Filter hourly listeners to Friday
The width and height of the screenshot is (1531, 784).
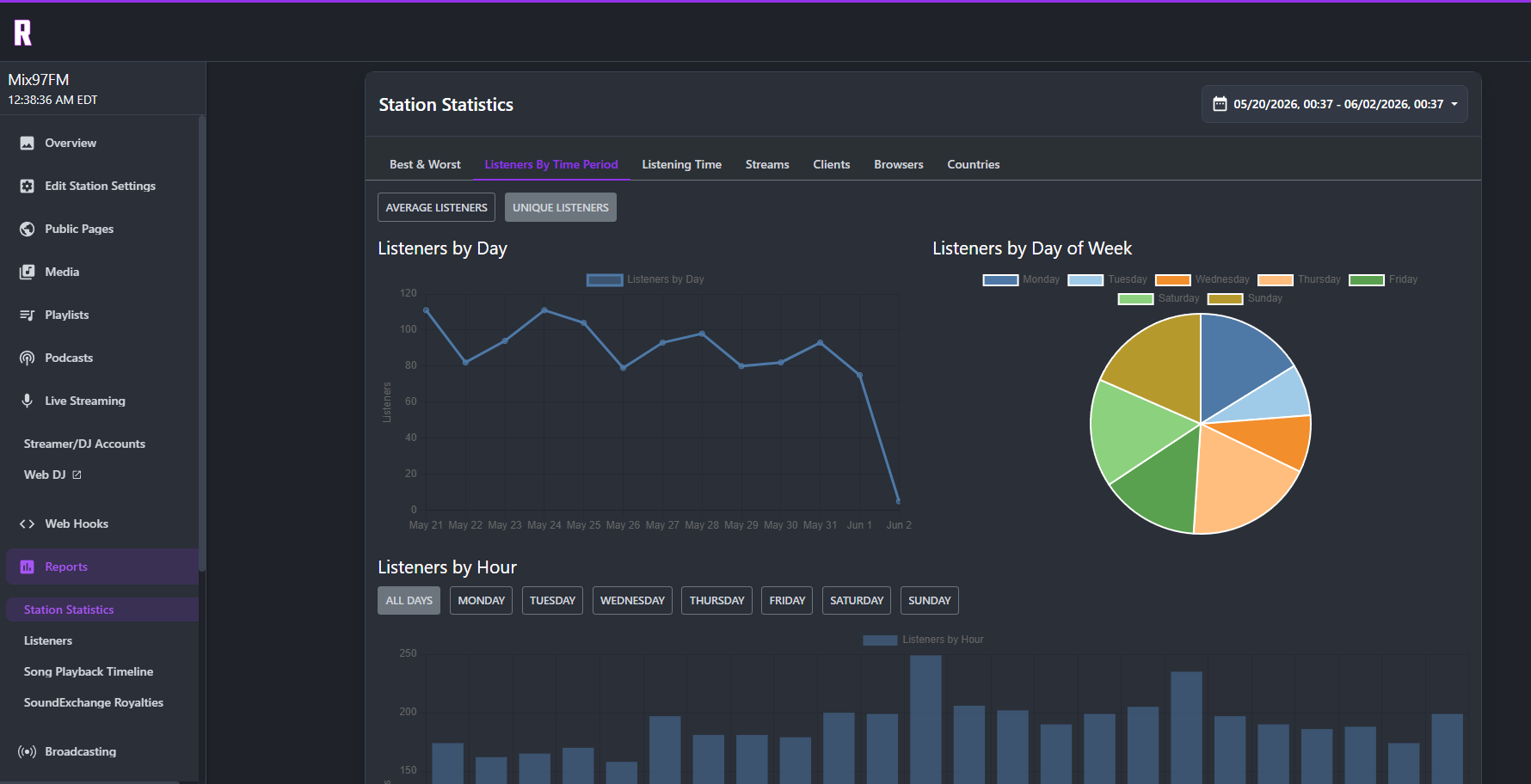[787, 600]
